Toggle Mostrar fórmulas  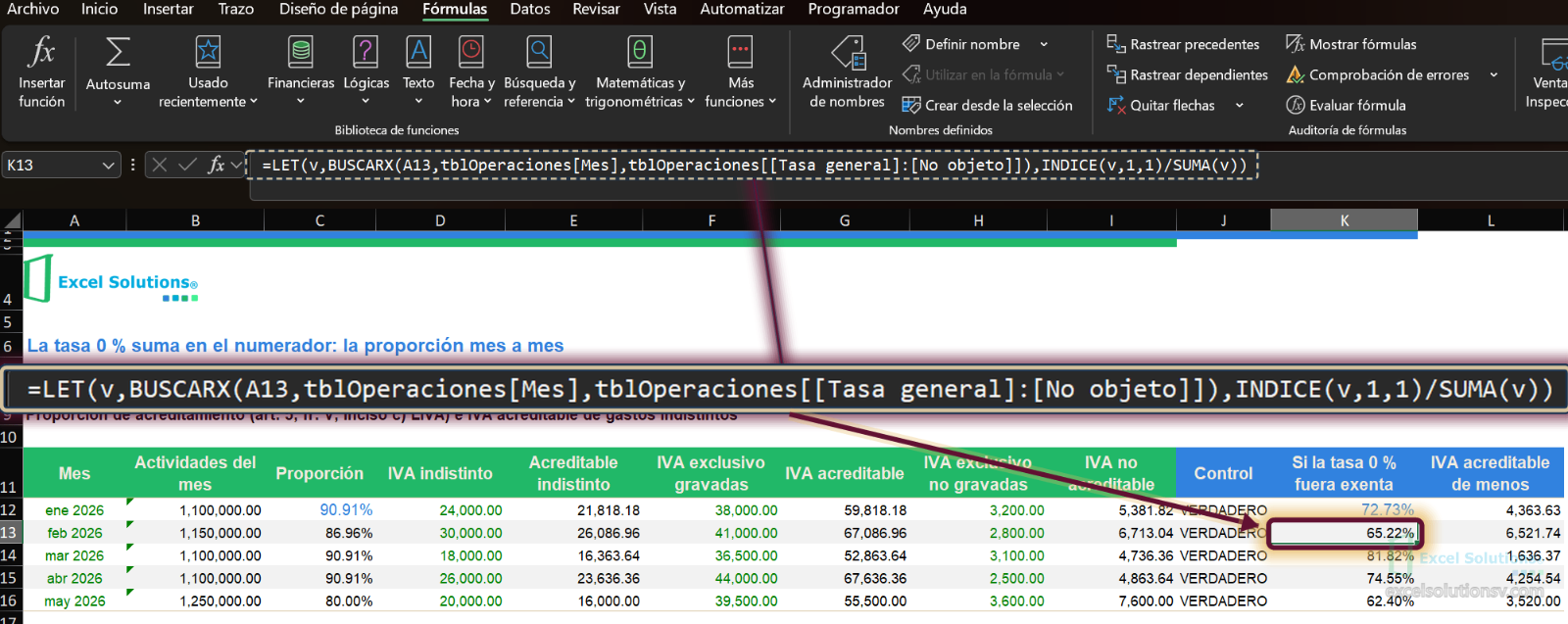coord(1350,44)
